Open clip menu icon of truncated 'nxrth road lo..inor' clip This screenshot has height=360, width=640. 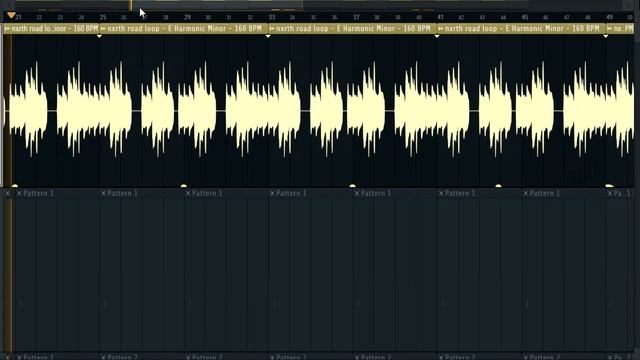7,29
